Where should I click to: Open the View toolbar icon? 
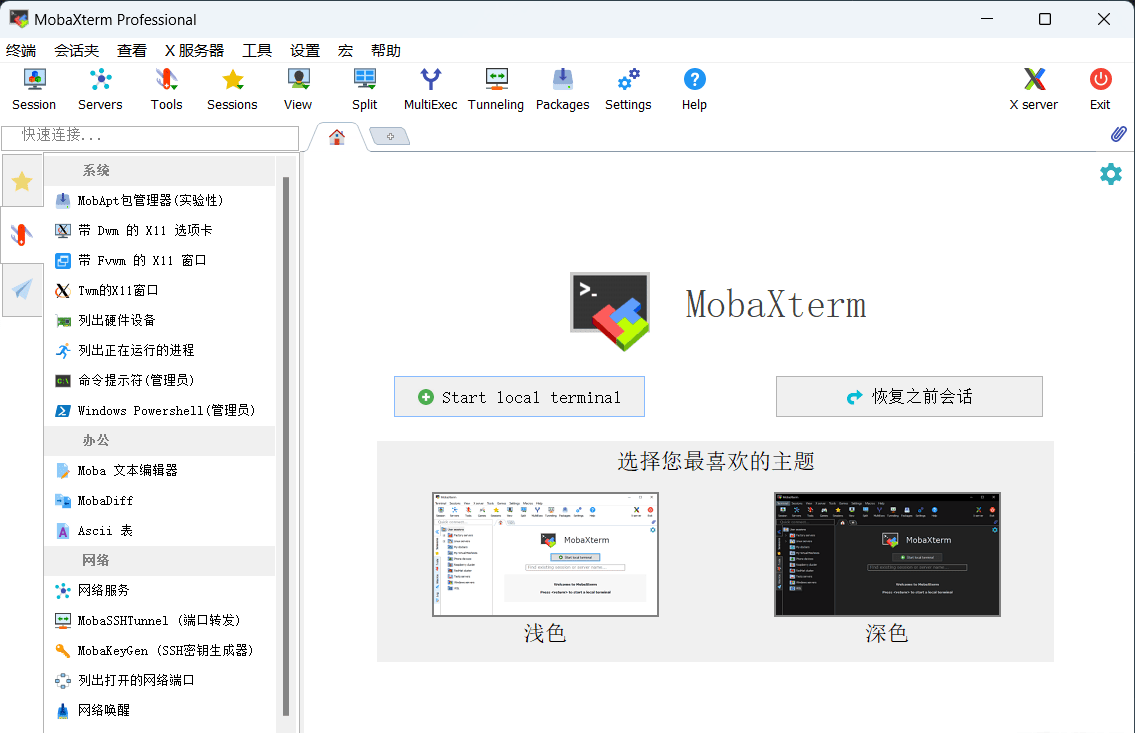tap(298, 90)
